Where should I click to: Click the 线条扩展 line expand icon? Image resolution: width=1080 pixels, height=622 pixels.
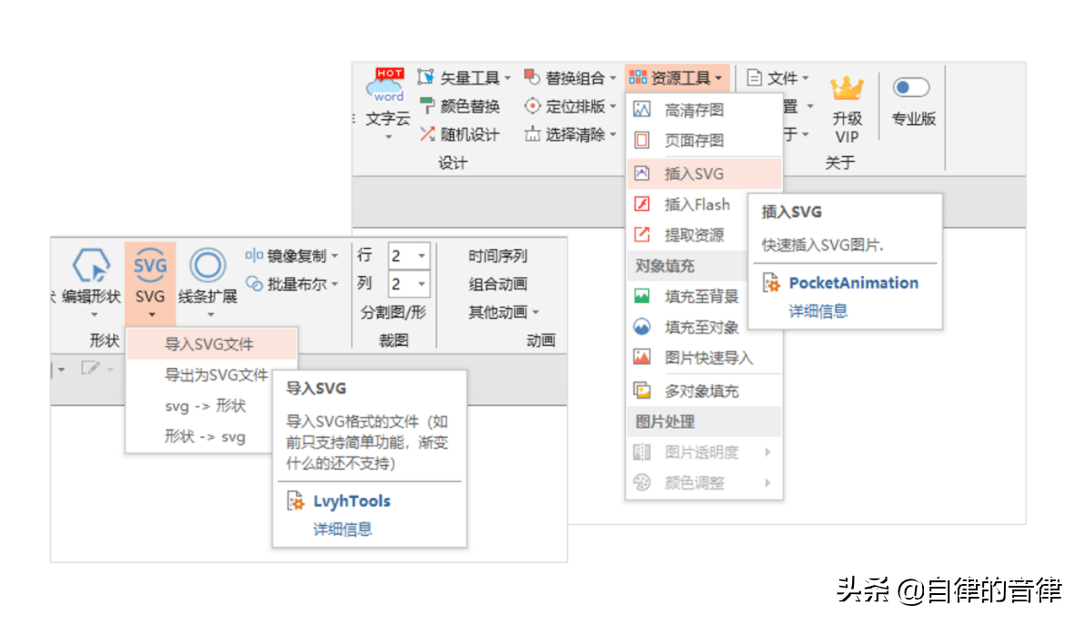pyautogui.click(x=207, y=265)
